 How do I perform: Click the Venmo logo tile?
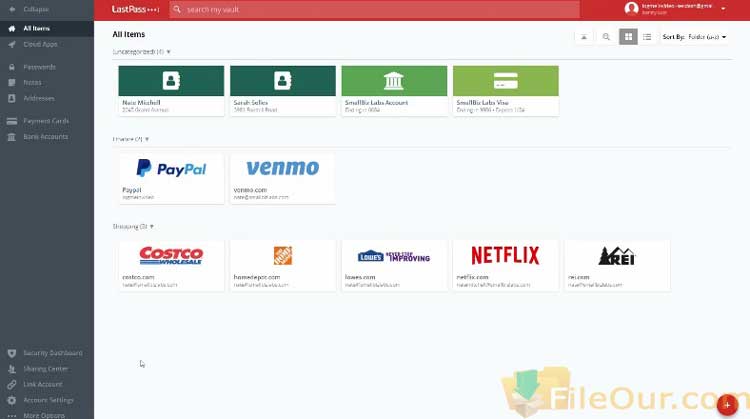coord(283,168)
